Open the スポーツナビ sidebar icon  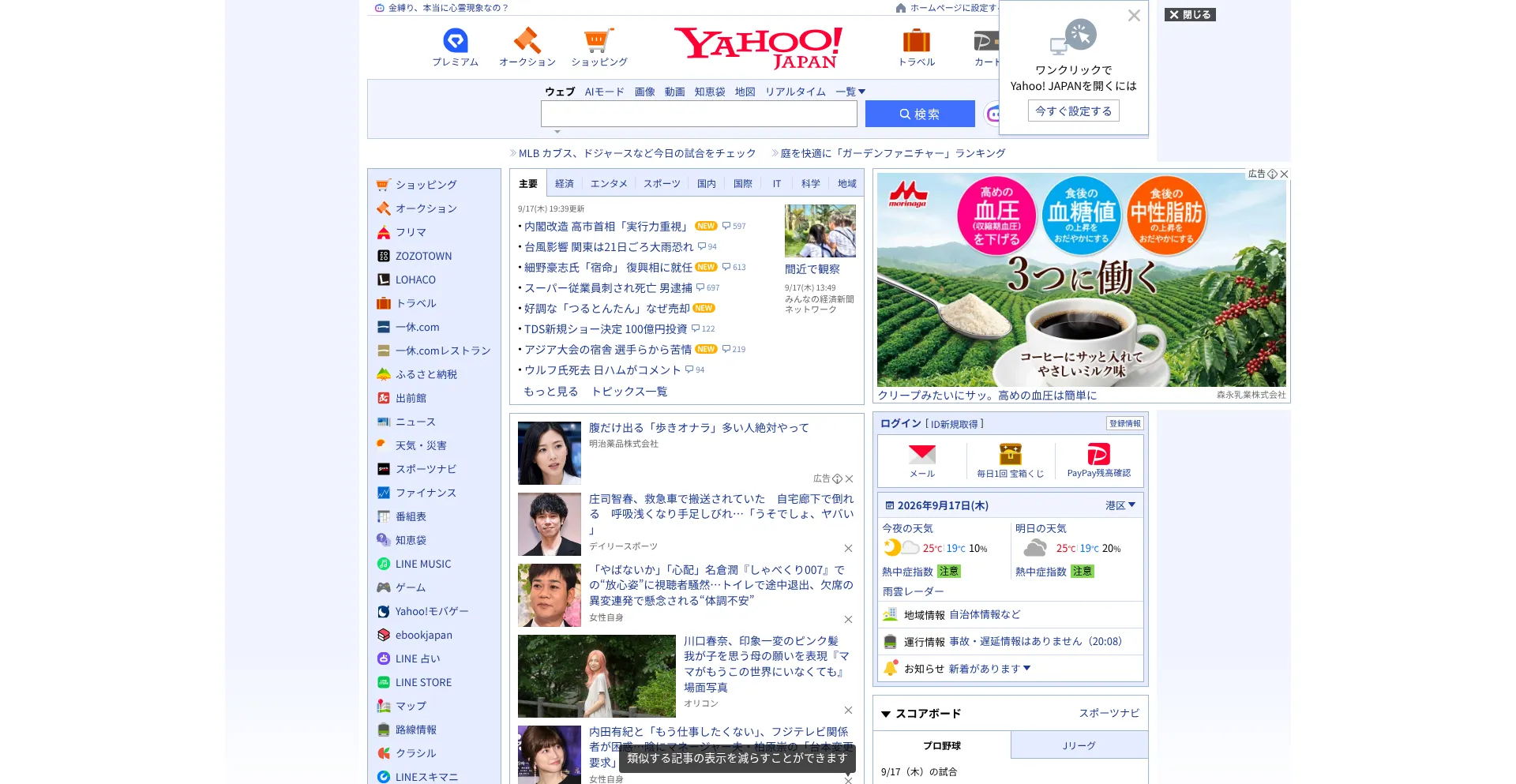(384, 469)
